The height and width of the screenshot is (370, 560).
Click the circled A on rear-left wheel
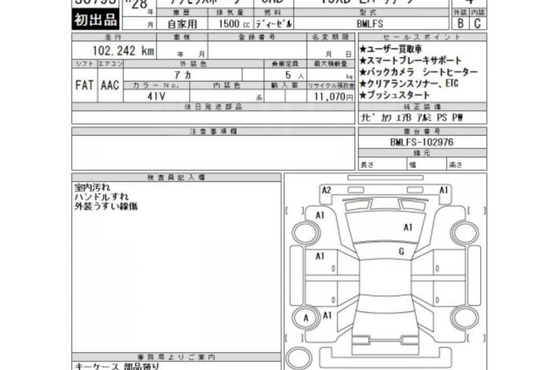pos(306,318)
